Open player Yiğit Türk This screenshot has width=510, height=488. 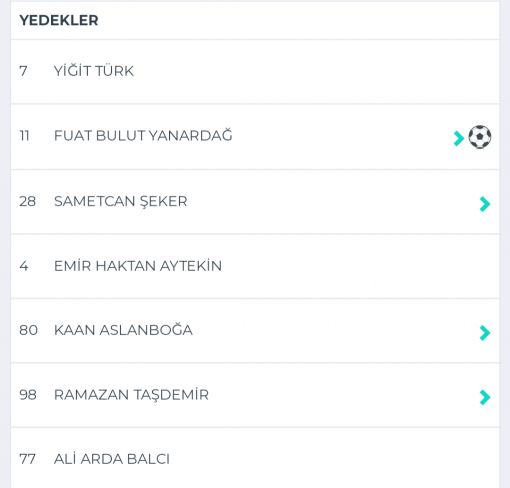click(x=94, y=71)
